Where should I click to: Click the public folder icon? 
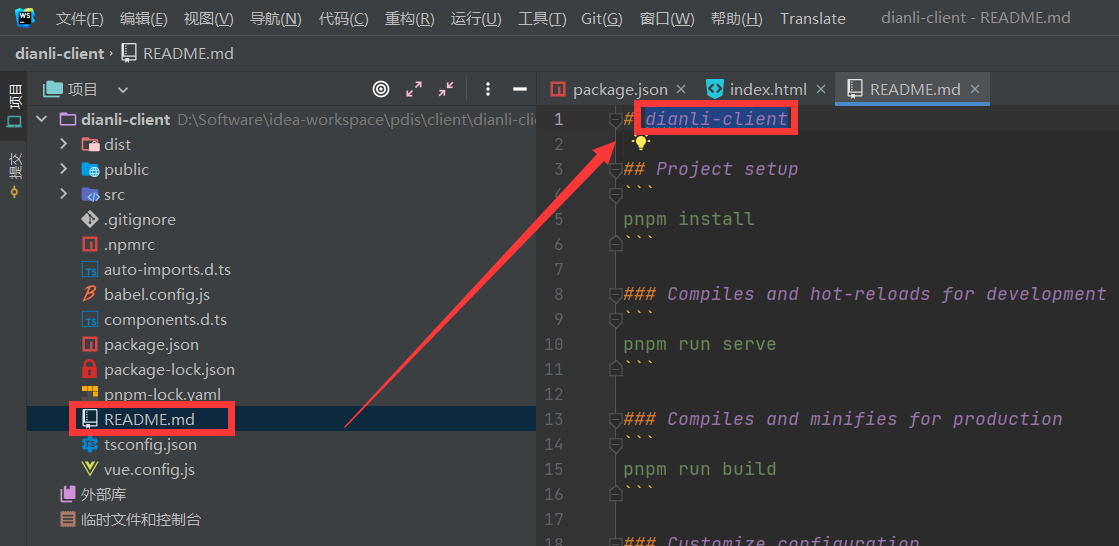(91, 169)
